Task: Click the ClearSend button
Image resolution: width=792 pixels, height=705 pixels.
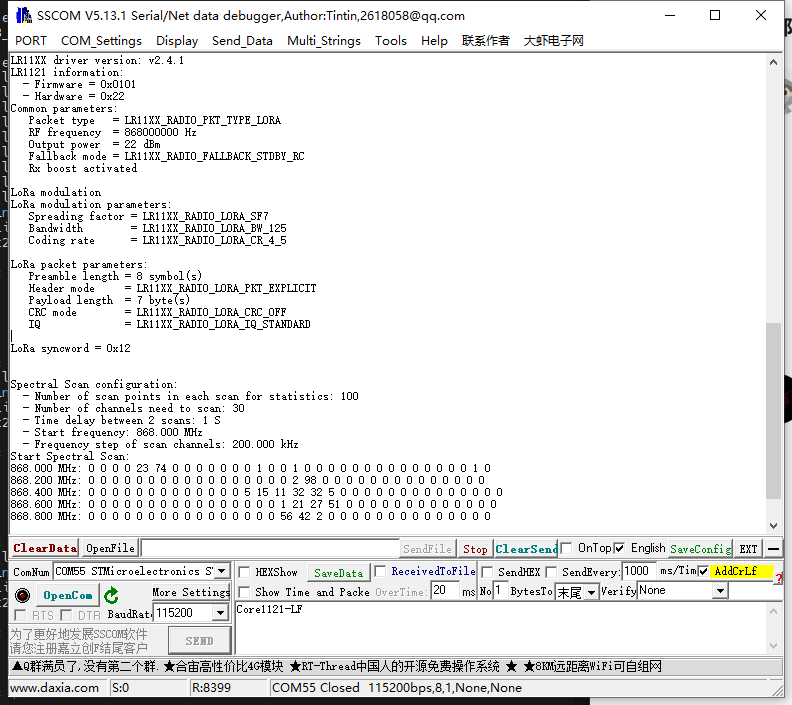Action: [x=526, y=548]
